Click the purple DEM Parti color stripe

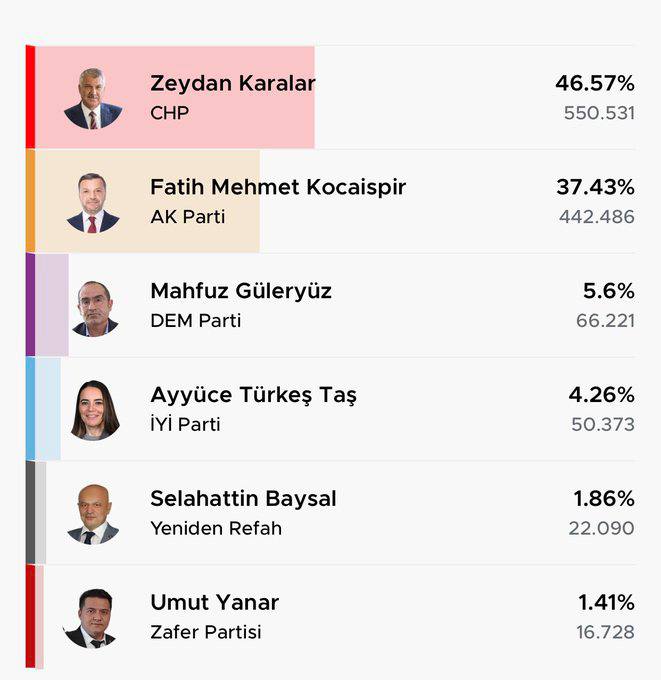(30, 304)
